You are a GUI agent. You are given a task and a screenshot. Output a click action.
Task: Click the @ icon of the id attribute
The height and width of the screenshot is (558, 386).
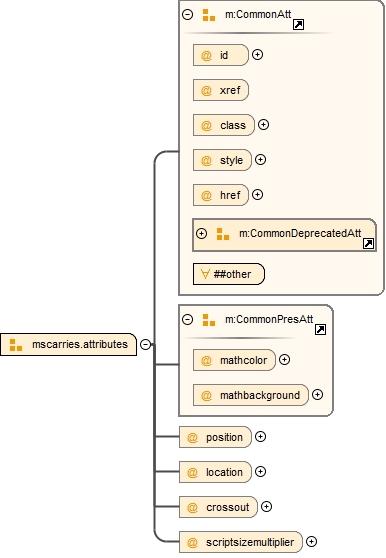click(x=206, y=56)
